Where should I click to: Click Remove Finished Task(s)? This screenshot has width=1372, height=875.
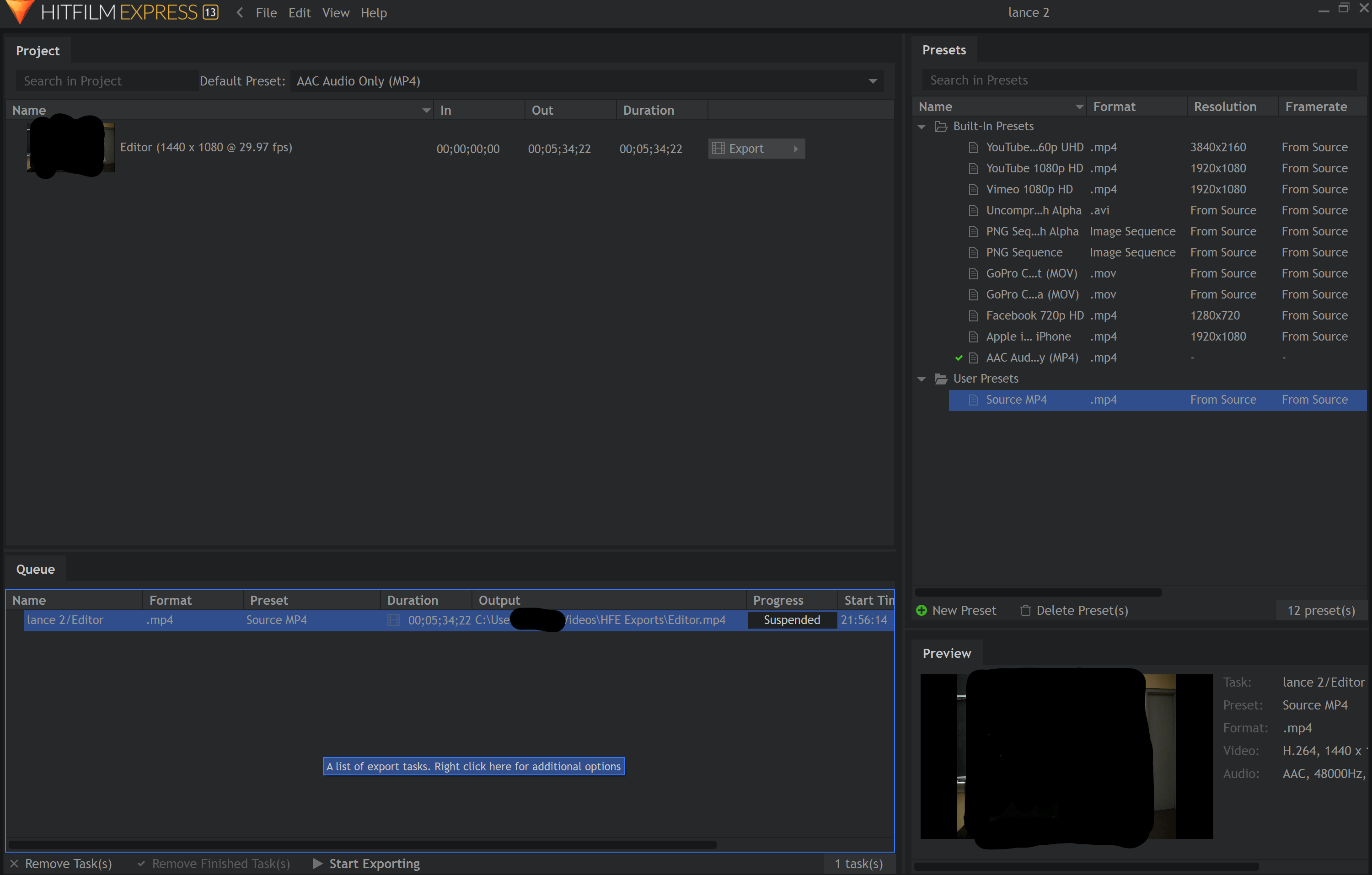click(214, 864)
